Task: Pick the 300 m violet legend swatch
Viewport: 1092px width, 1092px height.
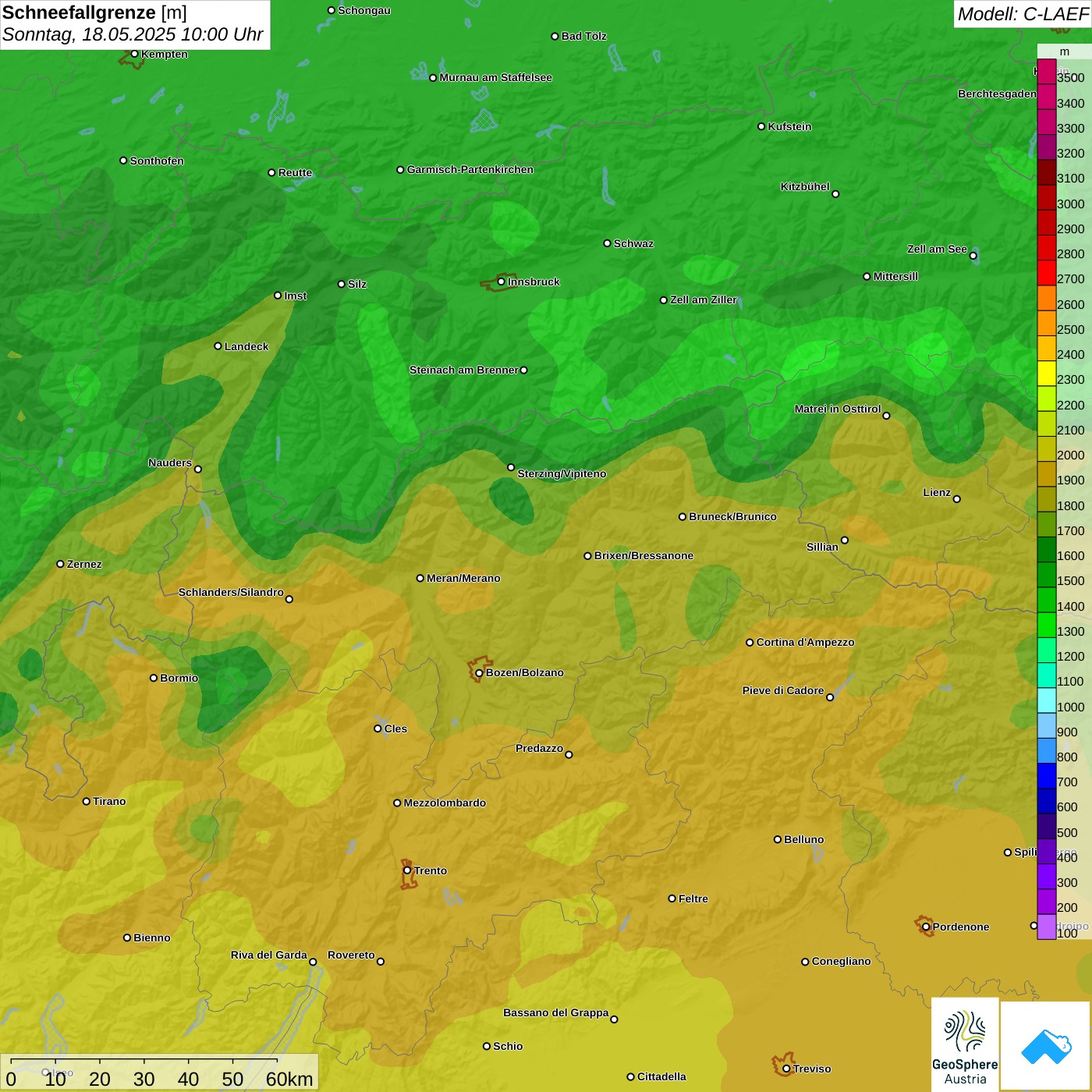Action: (1046, 877)
